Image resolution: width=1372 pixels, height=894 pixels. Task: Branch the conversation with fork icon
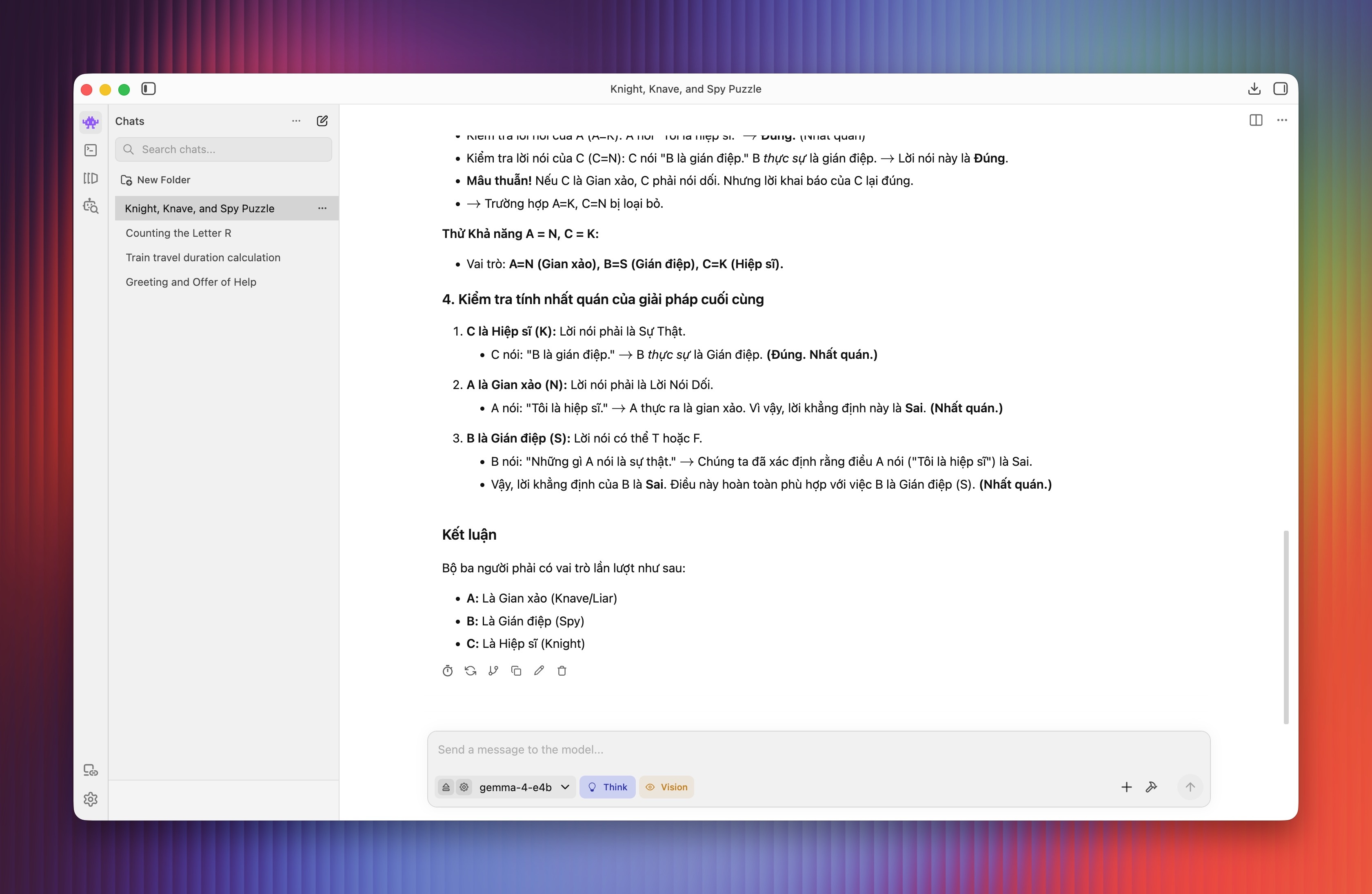(493, 670)
